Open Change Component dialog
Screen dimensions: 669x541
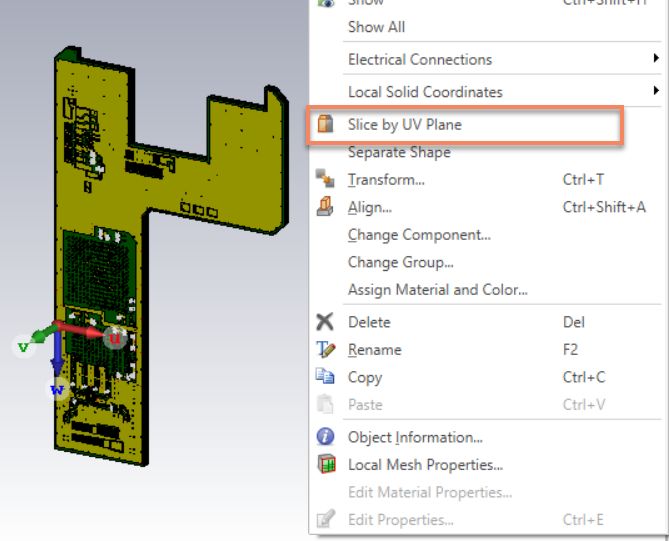click(x=419, y=235)
